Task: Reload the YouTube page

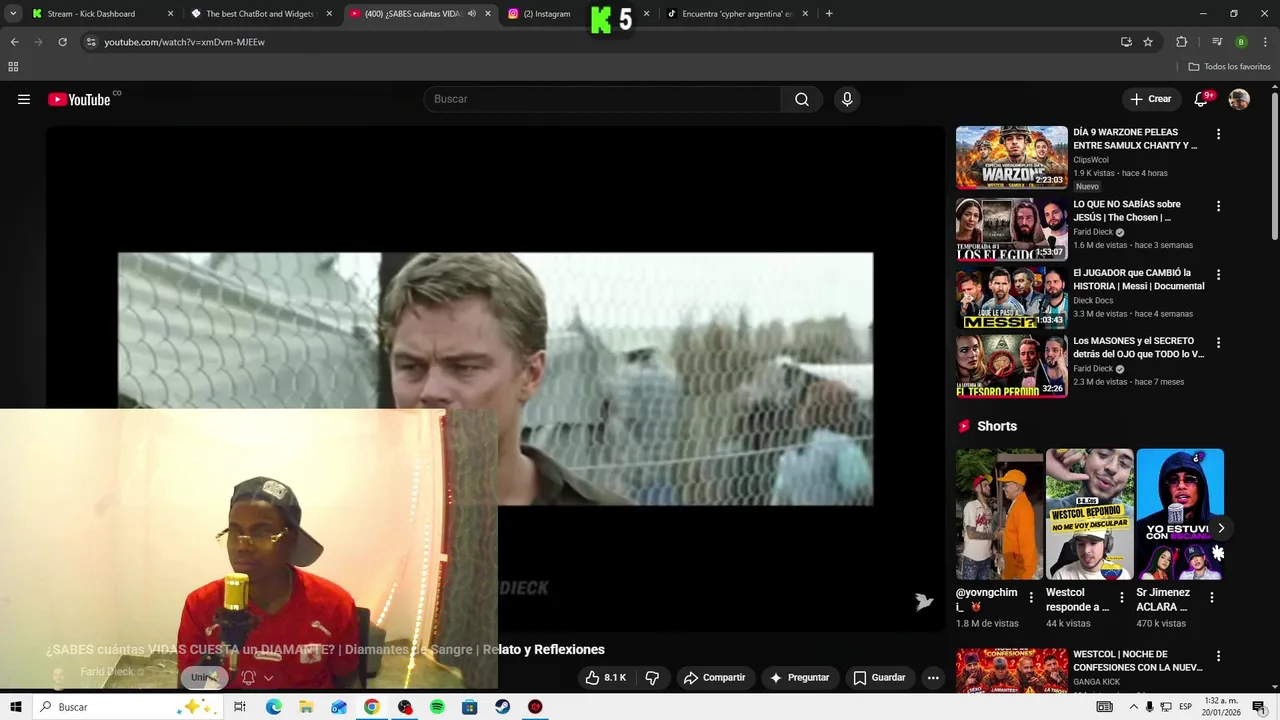Action: (x=62, y=42)
